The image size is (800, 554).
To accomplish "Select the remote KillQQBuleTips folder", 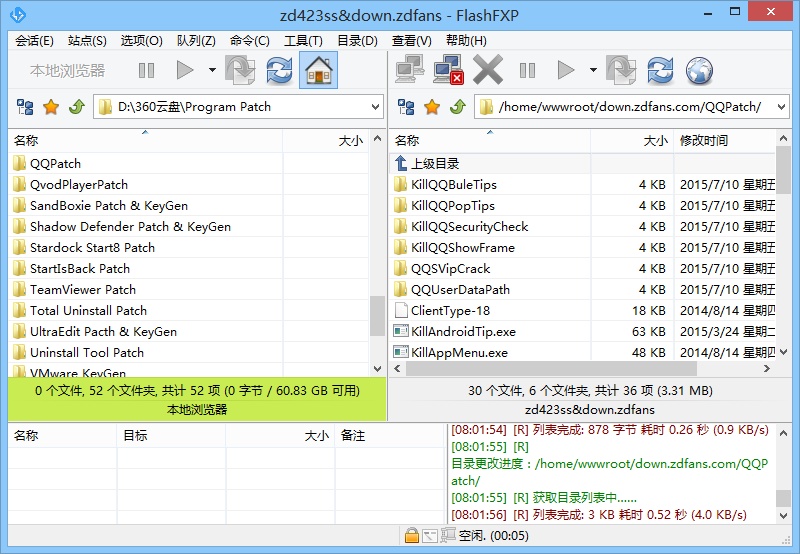I will (x=454, y=185).
